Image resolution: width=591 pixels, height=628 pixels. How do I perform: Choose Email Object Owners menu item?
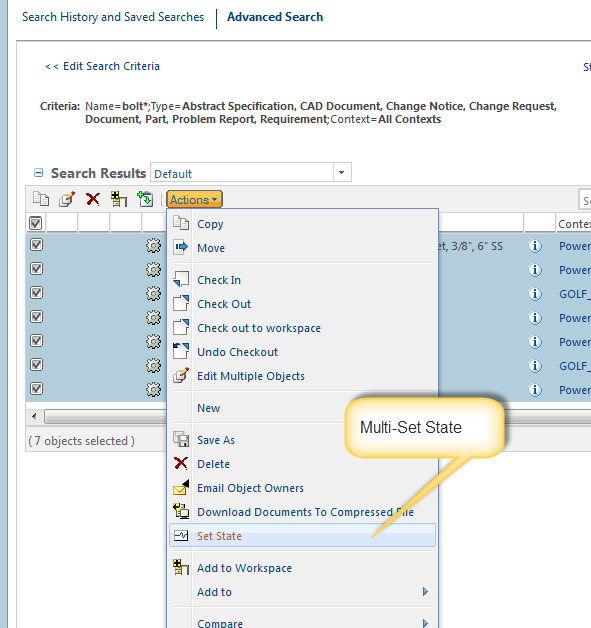click(302, 488)
